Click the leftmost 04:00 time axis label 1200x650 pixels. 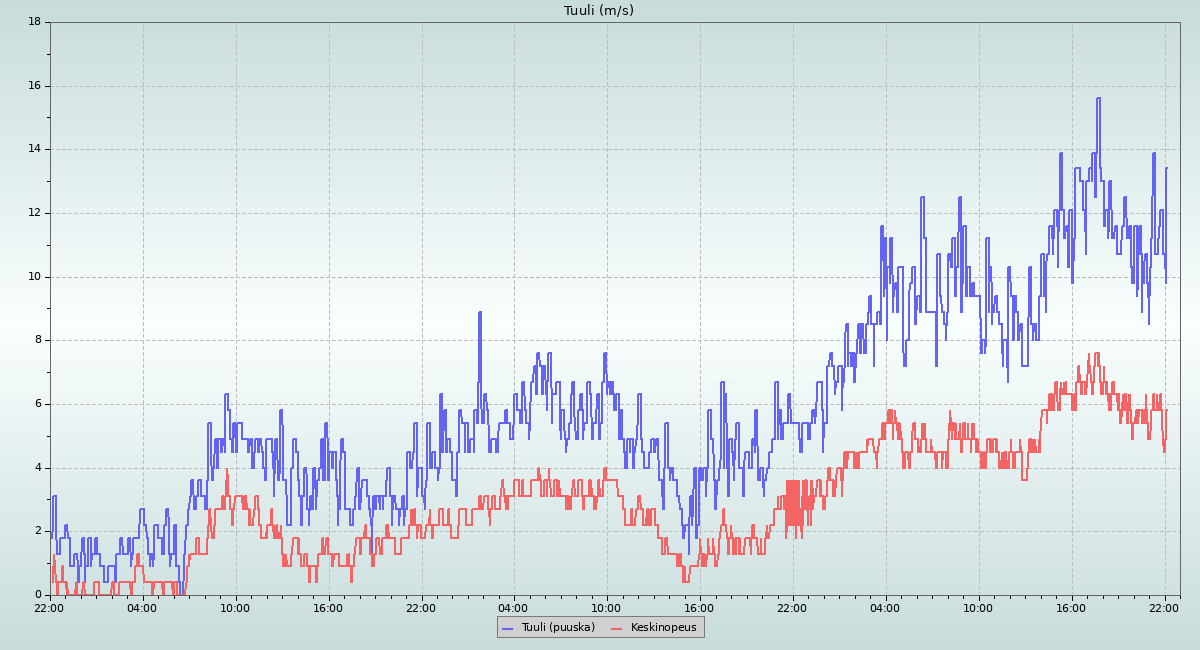(x=142, y=607)
